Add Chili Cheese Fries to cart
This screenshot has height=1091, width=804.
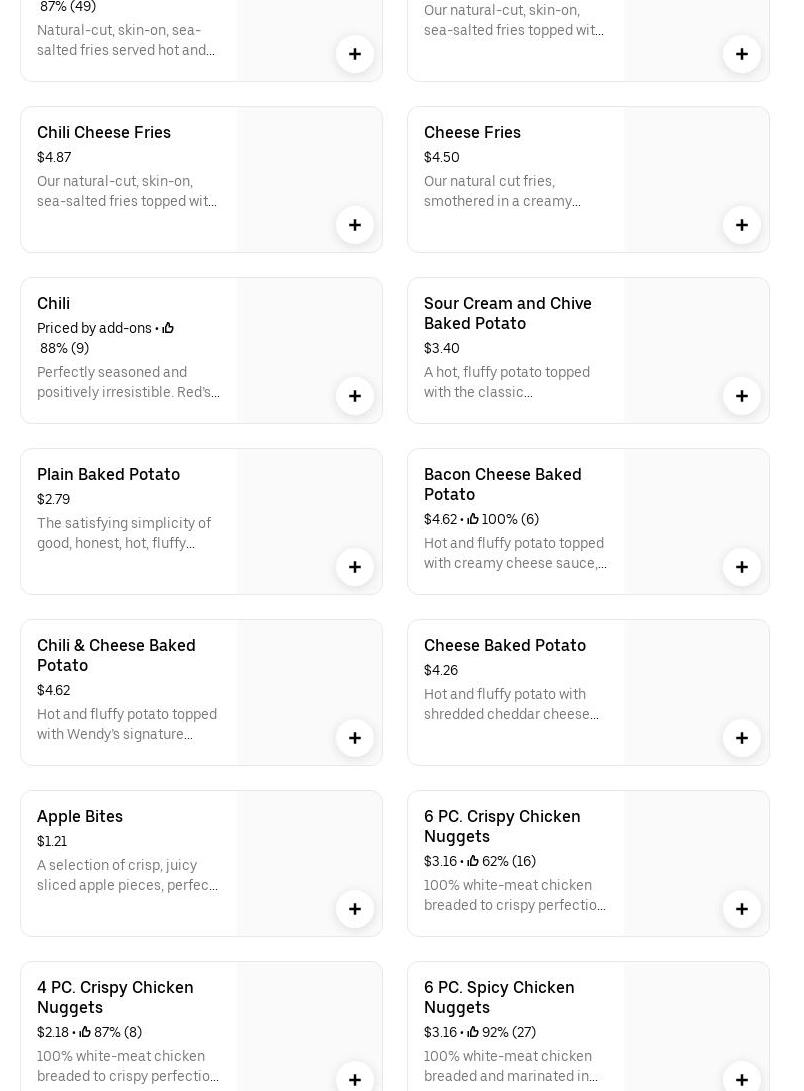coord(355,225)
